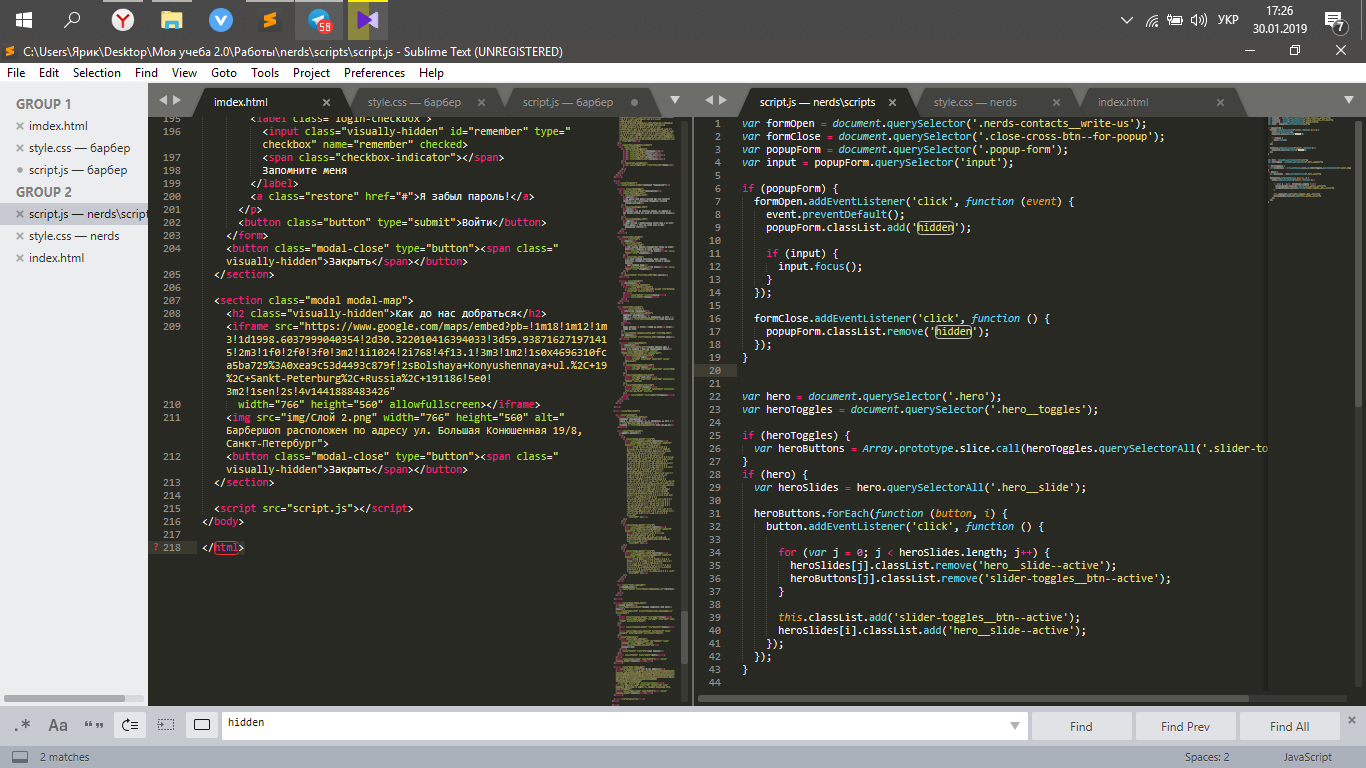Toggle wrap-around search option
This screenshot has height=768, width=1366.
click(x=130, y=725)
